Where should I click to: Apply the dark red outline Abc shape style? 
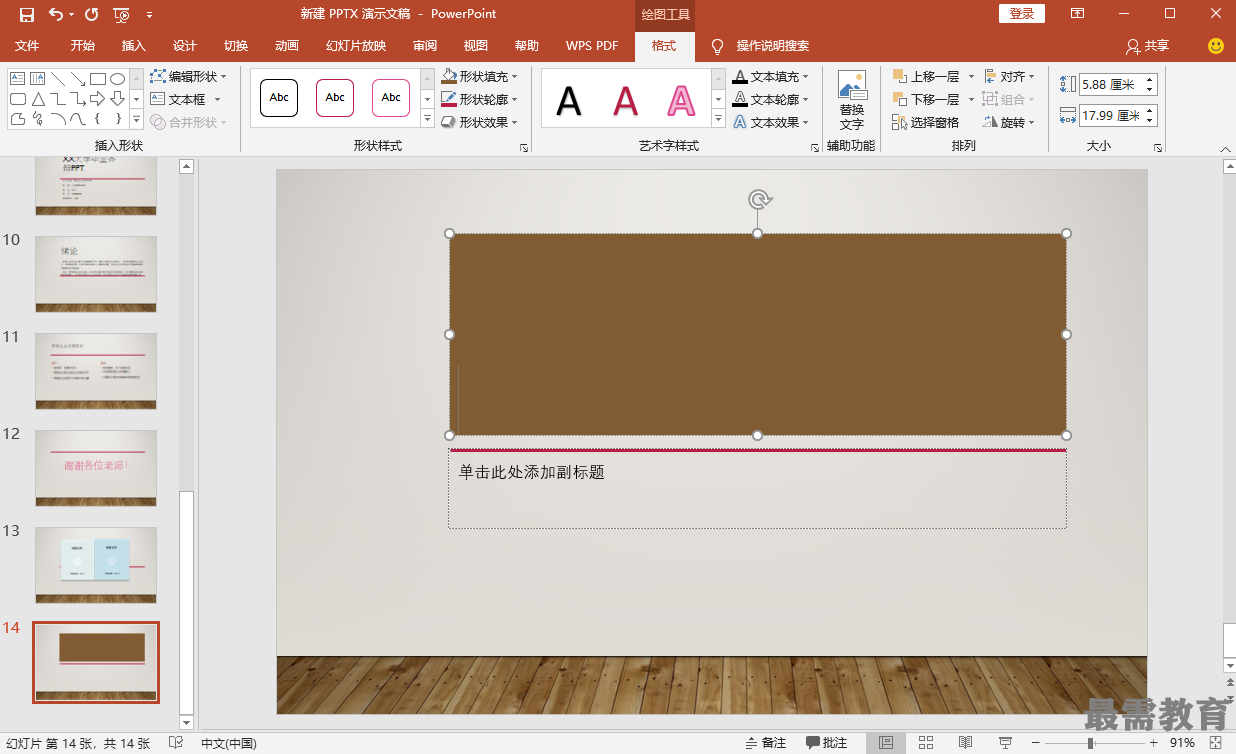coord(335,98)
